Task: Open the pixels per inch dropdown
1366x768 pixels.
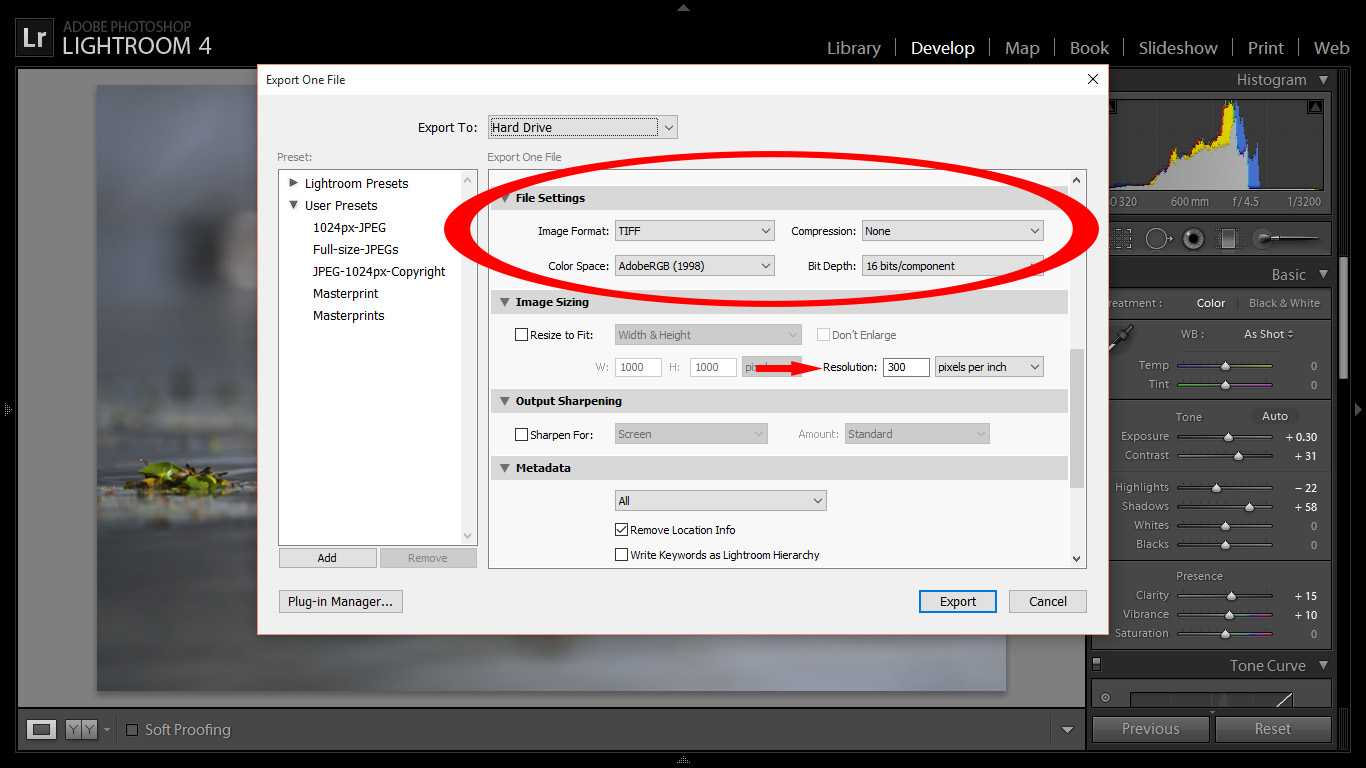Action: coord(989,367)
